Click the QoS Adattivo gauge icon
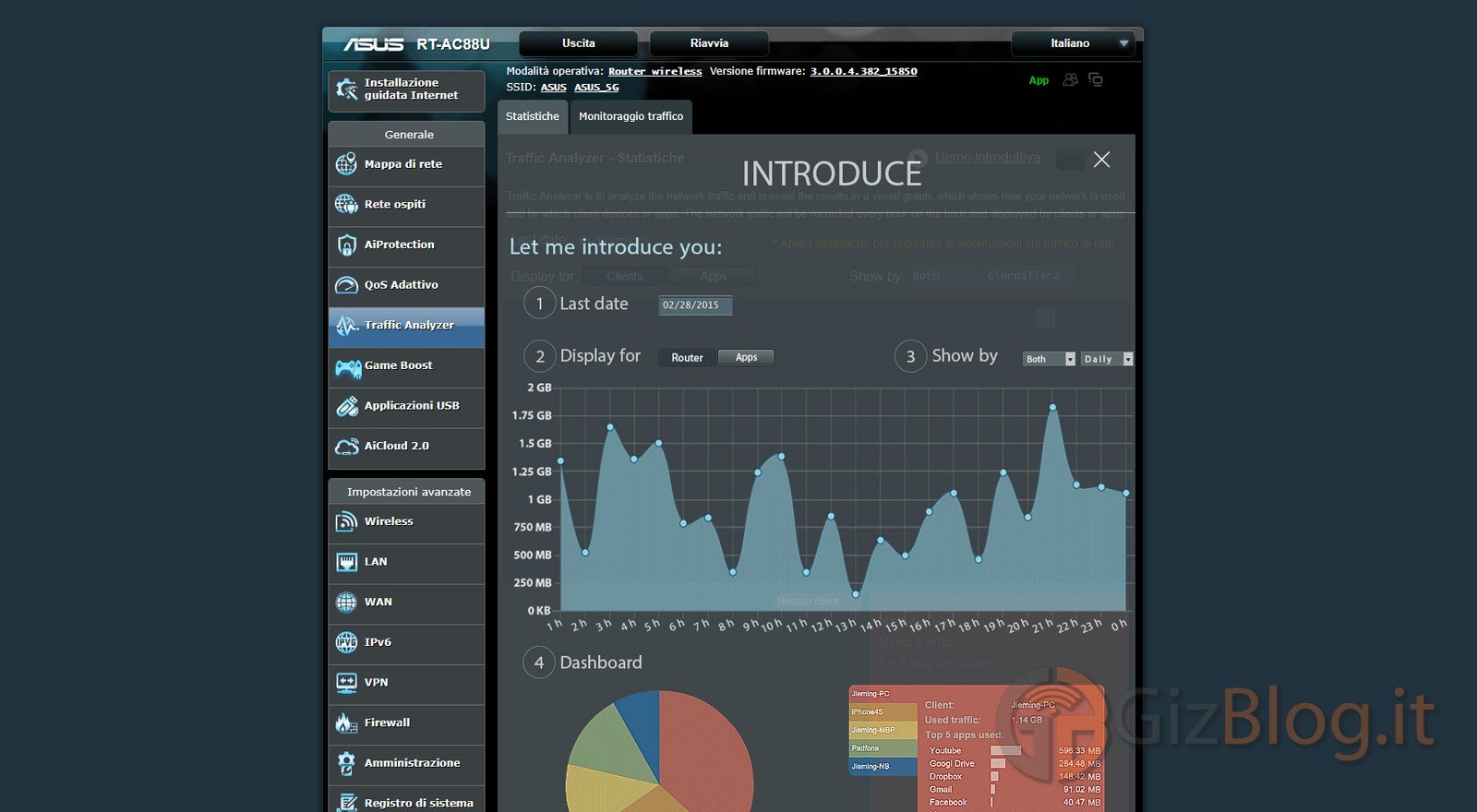The width and height of the screenshot is (1477, 812). click(346, 285)
